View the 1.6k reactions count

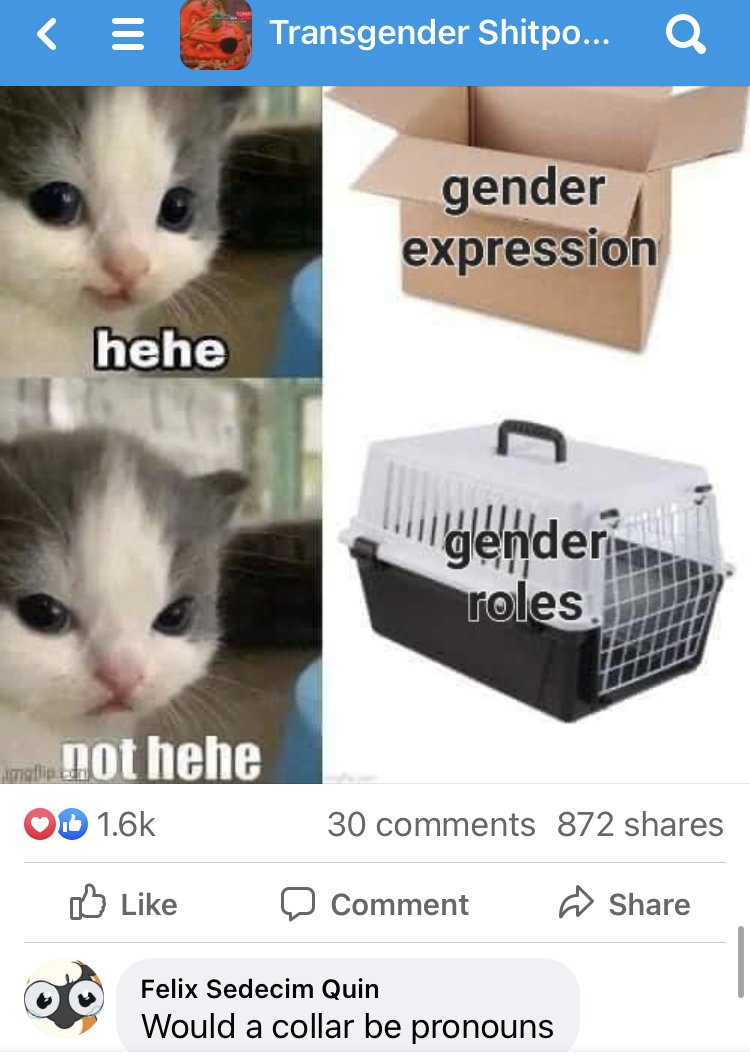tap(126, 825)
